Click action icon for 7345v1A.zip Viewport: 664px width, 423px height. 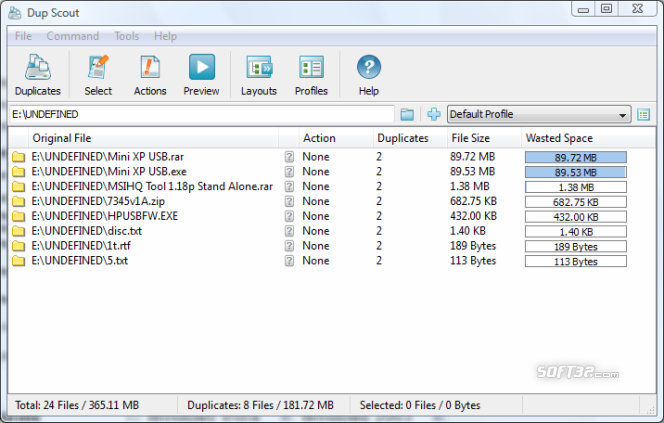(x=289, y=202)
